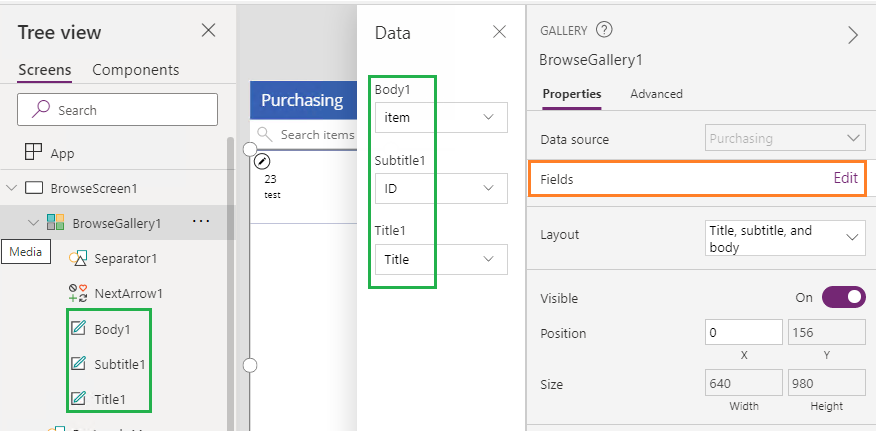
Task: Open the Layout dropdown
Action: pos(783,238)
